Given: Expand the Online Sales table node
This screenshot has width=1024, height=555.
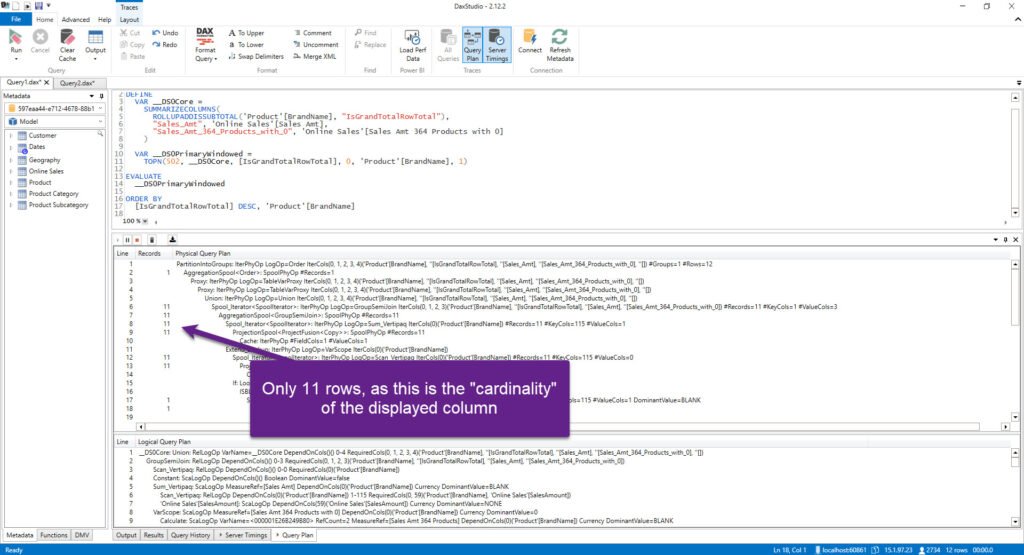Looking at the screenshot, I should (11, 171).
